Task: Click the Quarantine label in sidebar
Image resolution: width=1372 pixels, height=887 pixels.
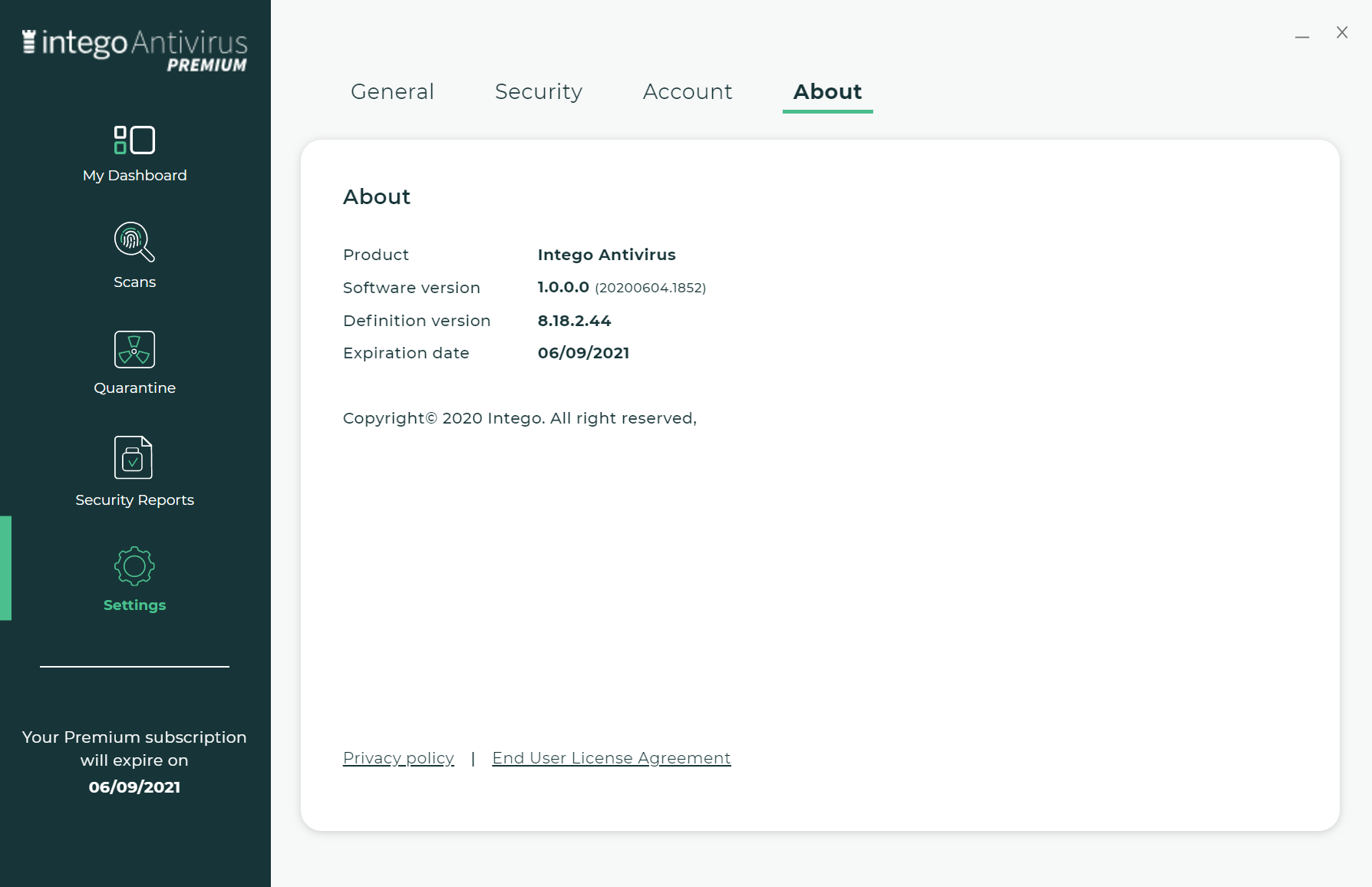Action: tap(135, 388)
